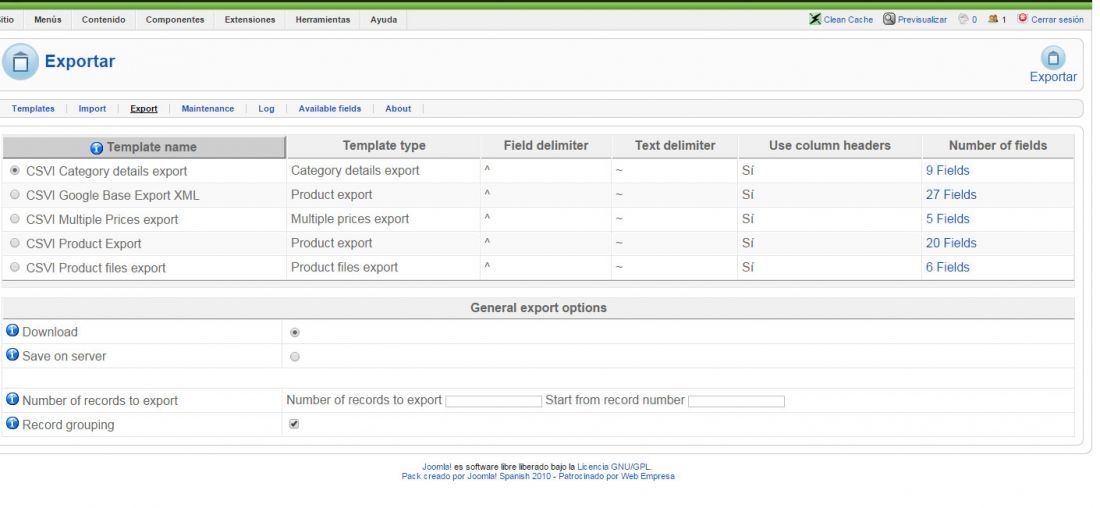Screen dimensions: 1100x508
Task: Open the 27 Fields link
Action: pyautogui.click(x=951, y=194)
